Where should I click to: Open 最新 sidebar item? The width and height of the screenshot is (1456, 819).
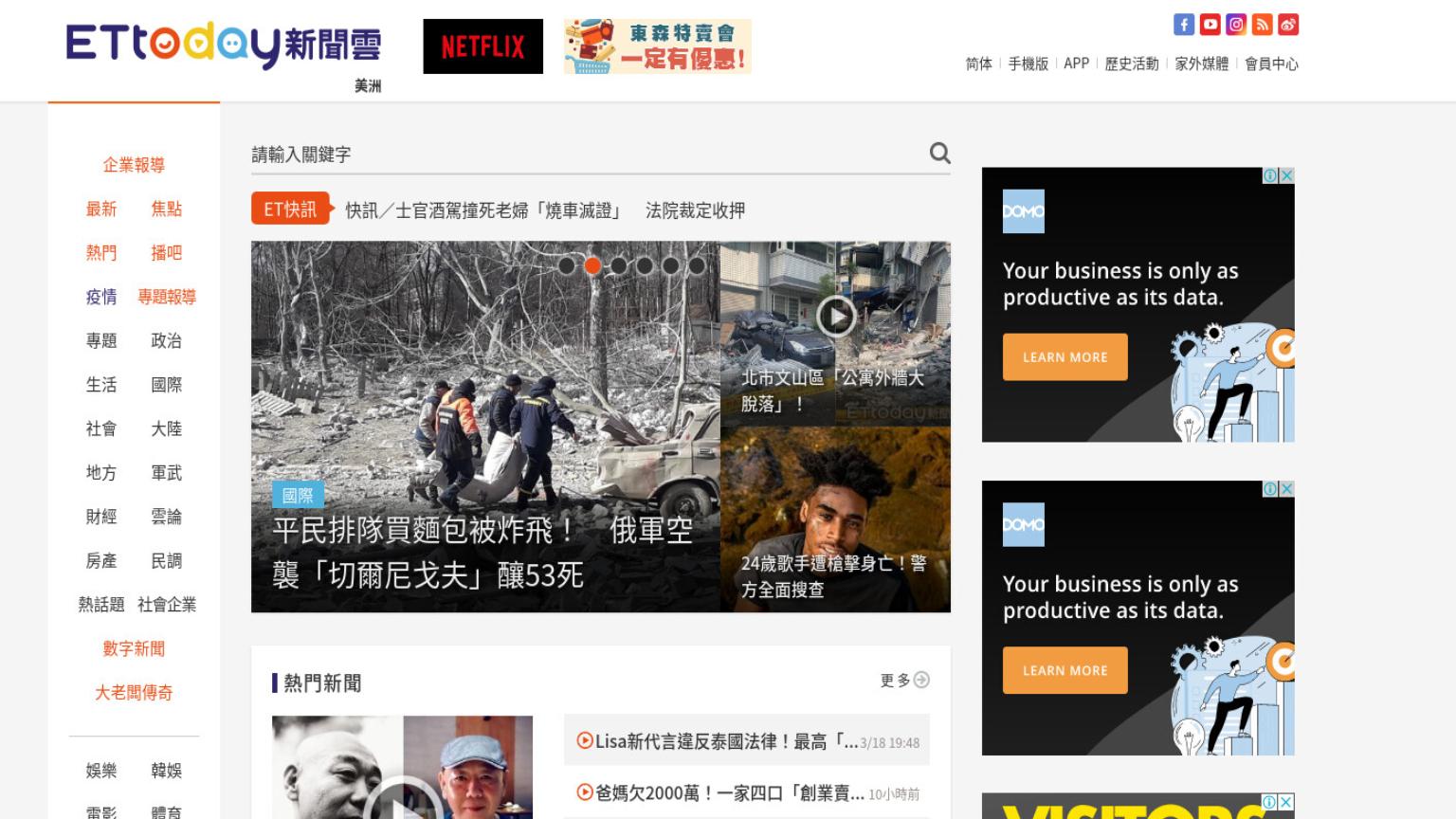click(101, 209)
